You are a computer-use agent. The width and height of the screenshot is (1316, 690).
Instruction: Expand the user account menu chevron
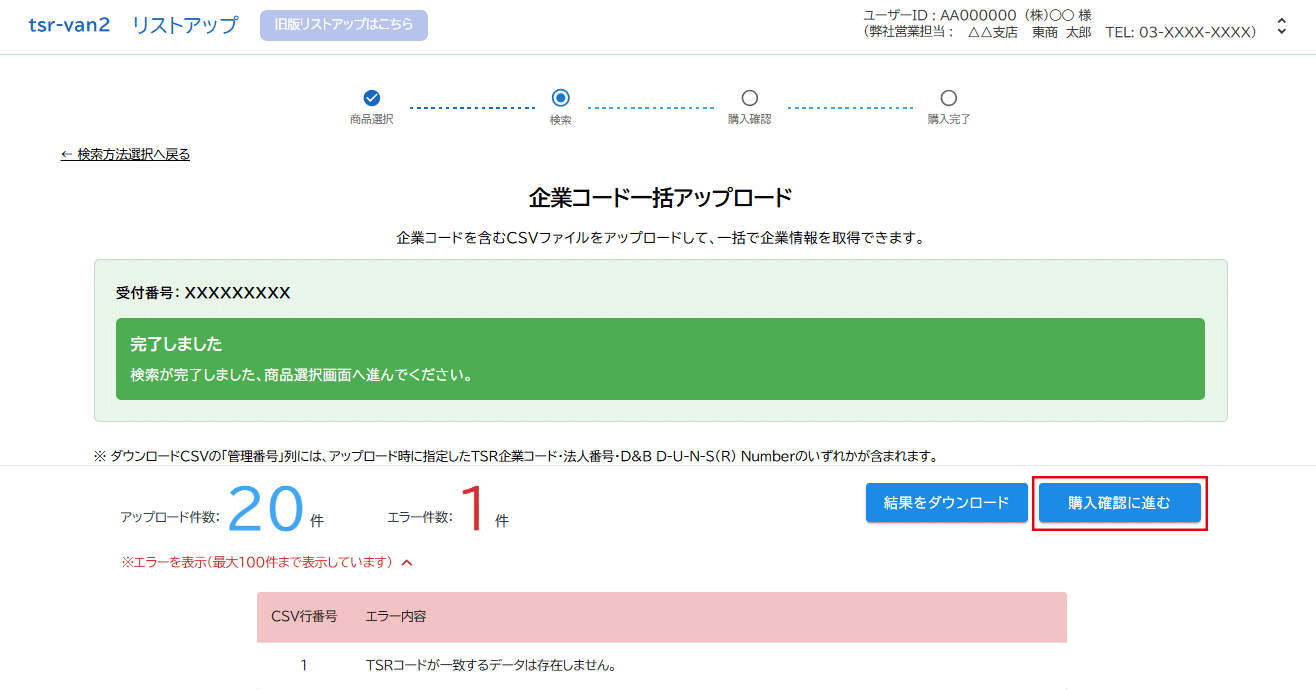[1282, 27]
